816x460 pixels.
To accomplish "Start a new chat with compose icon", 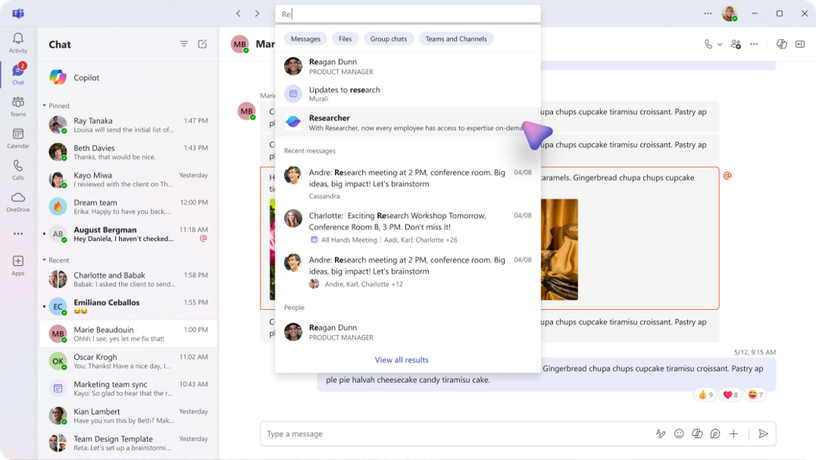I will tap(202, 44).
